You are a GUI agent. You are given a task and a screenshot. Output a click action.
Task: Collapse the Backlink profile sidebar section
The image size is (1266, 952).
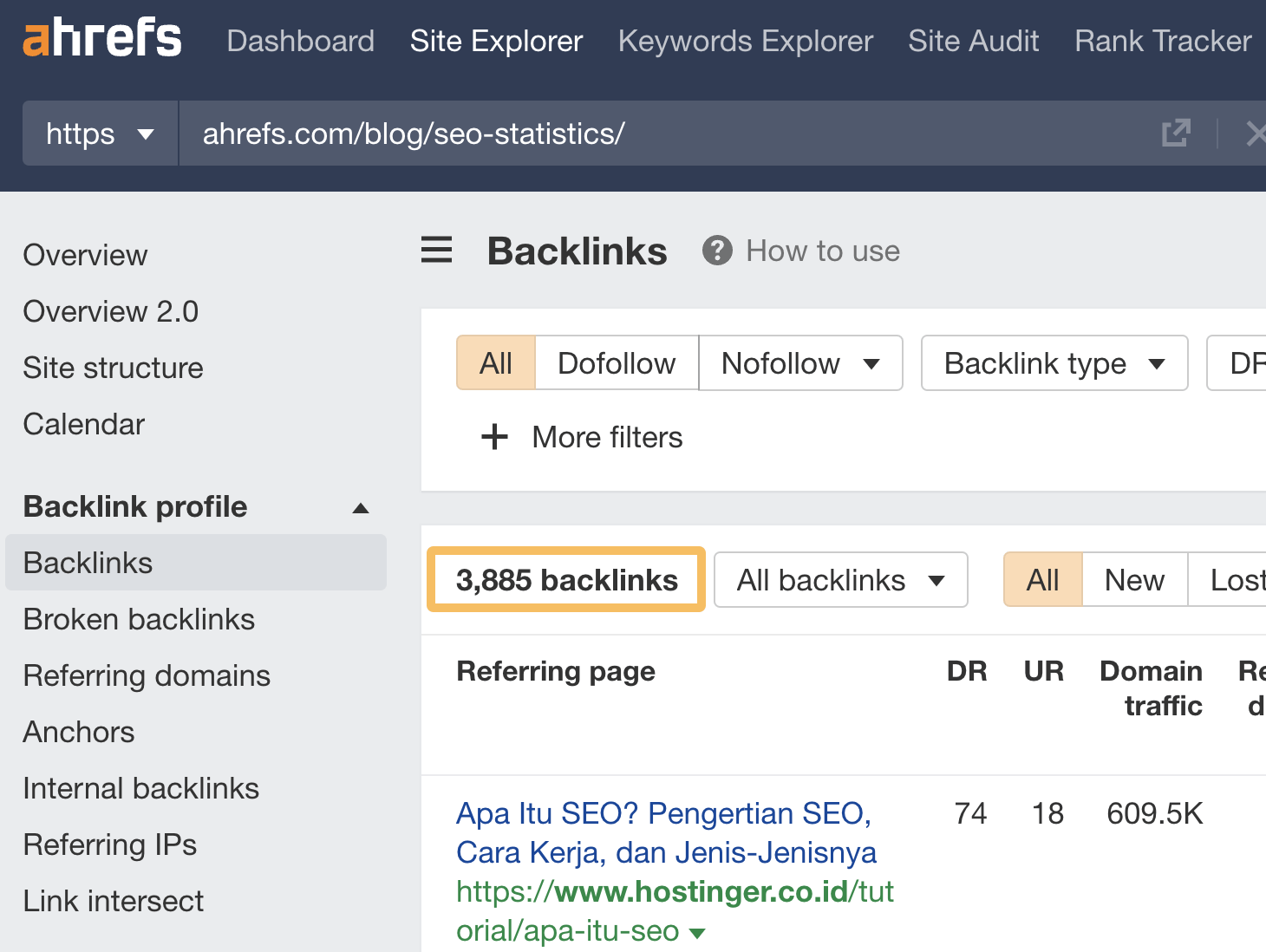coord(361,507)
